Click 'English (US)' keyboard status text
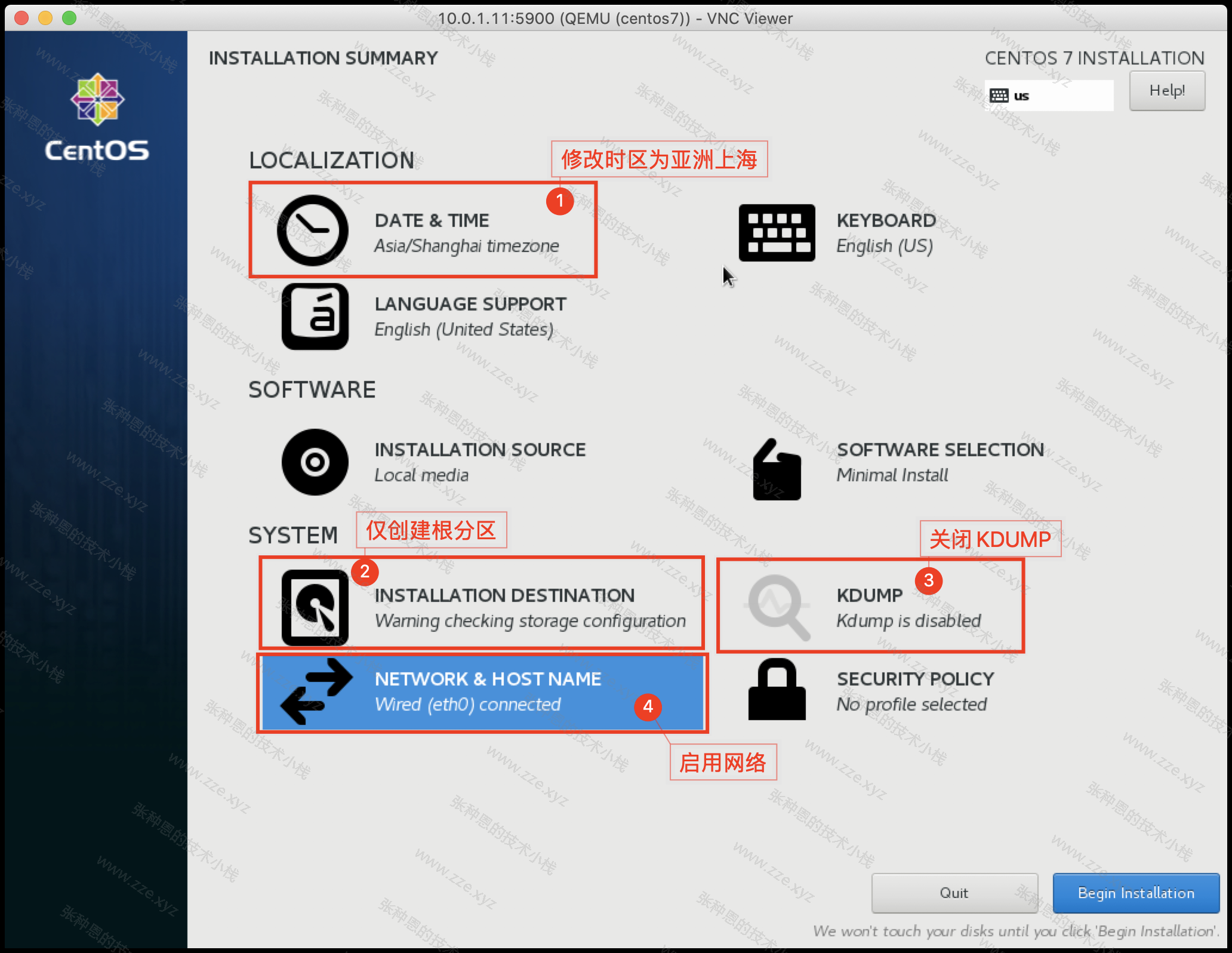The image size is (1232, 953). coord(884,245)
